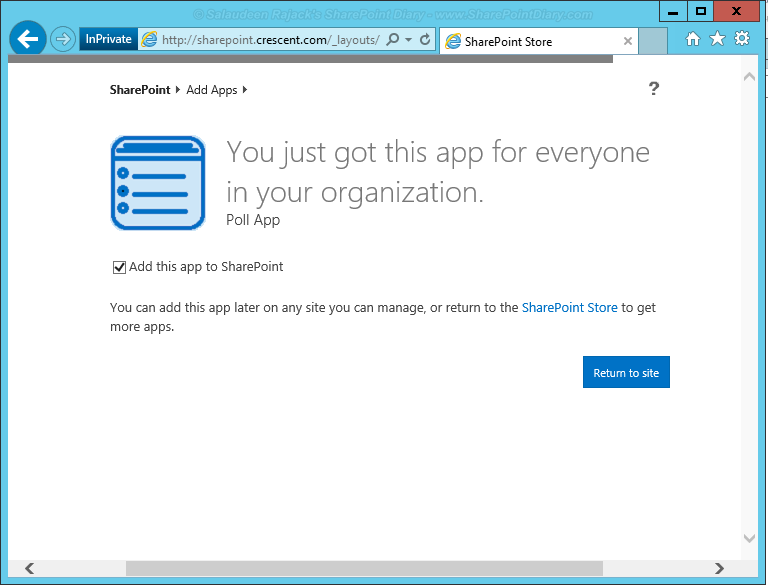Click the vertical scrollbar up arrow
Viewport: 768px width, 588px height.
(749, 76)
